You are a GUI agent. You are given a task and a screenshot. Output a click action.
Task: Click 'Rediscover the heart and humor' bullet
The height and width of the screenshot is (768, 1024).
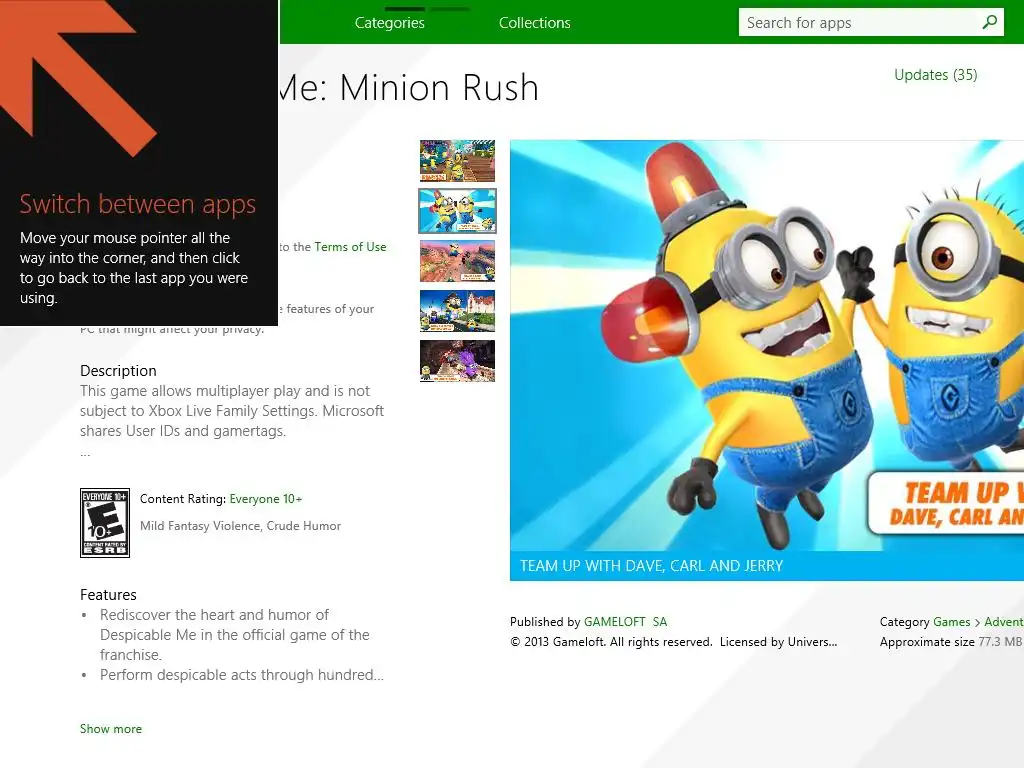(234, 635)
